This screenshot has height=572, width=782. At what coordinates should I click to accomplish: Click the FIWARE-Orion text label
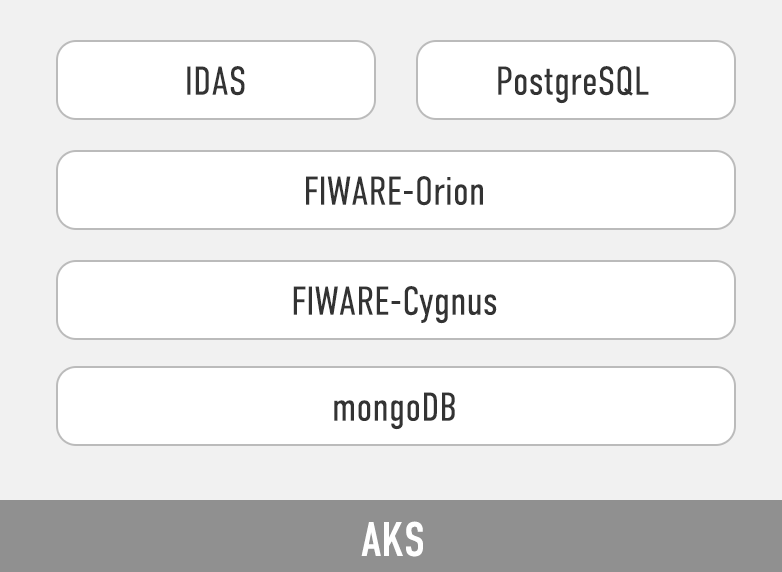coord(394,191)
